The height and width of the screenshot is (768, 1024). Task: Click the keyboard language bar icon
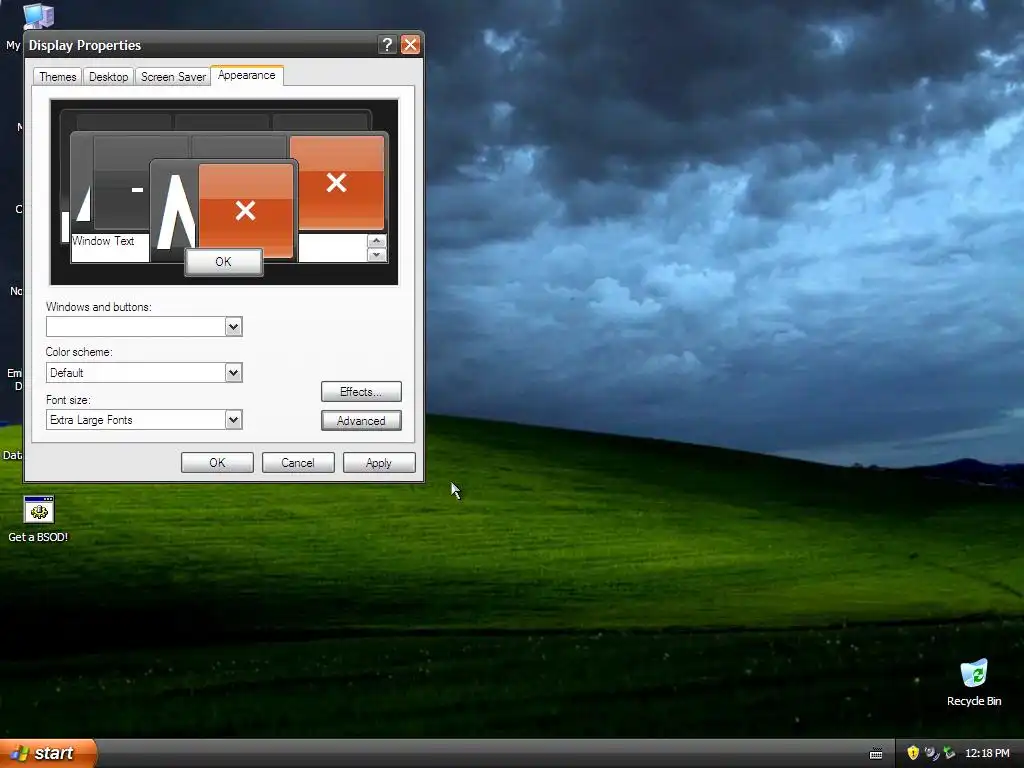(x=876, y=754)
